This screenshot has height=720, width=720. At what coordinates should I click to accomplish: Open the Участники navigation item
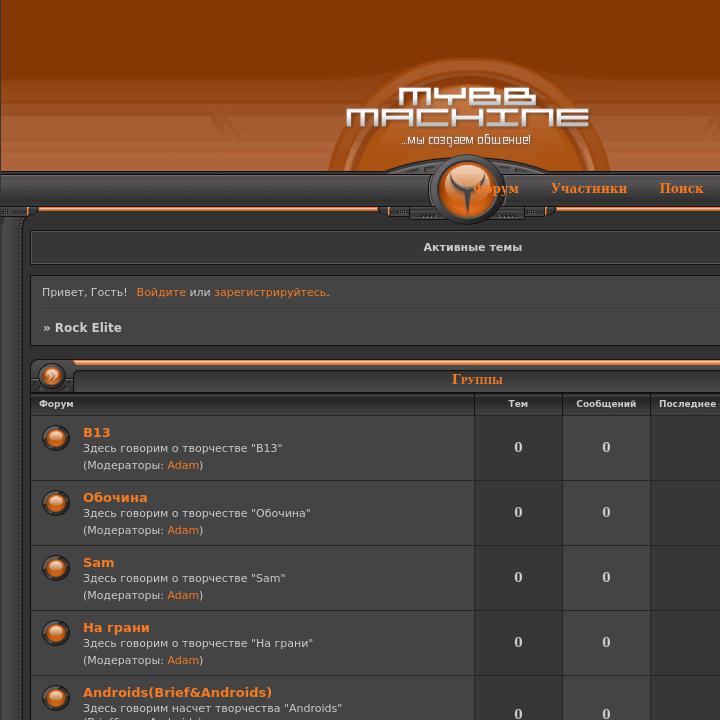pyautogui.click(x=589, y=188)
